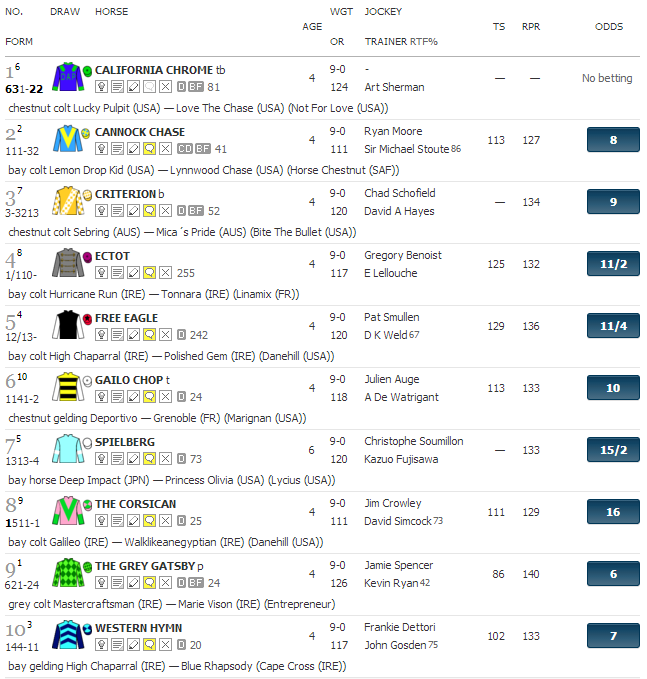Open the FREE EAGLE horse name link

coord(126,318)
